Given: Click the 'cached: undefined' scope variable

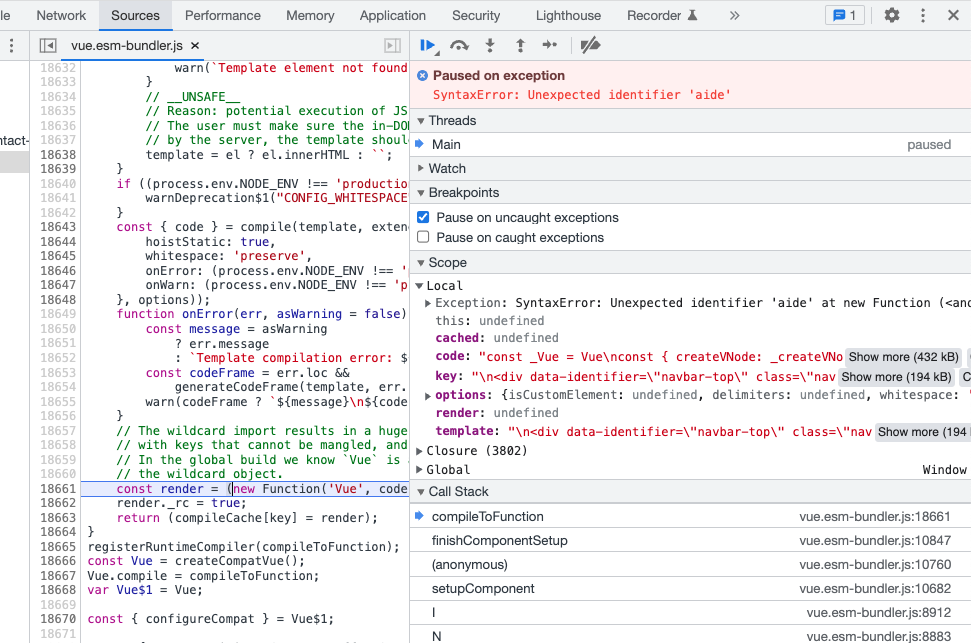Looking at the screenshot, I should (x=497, y=338).
